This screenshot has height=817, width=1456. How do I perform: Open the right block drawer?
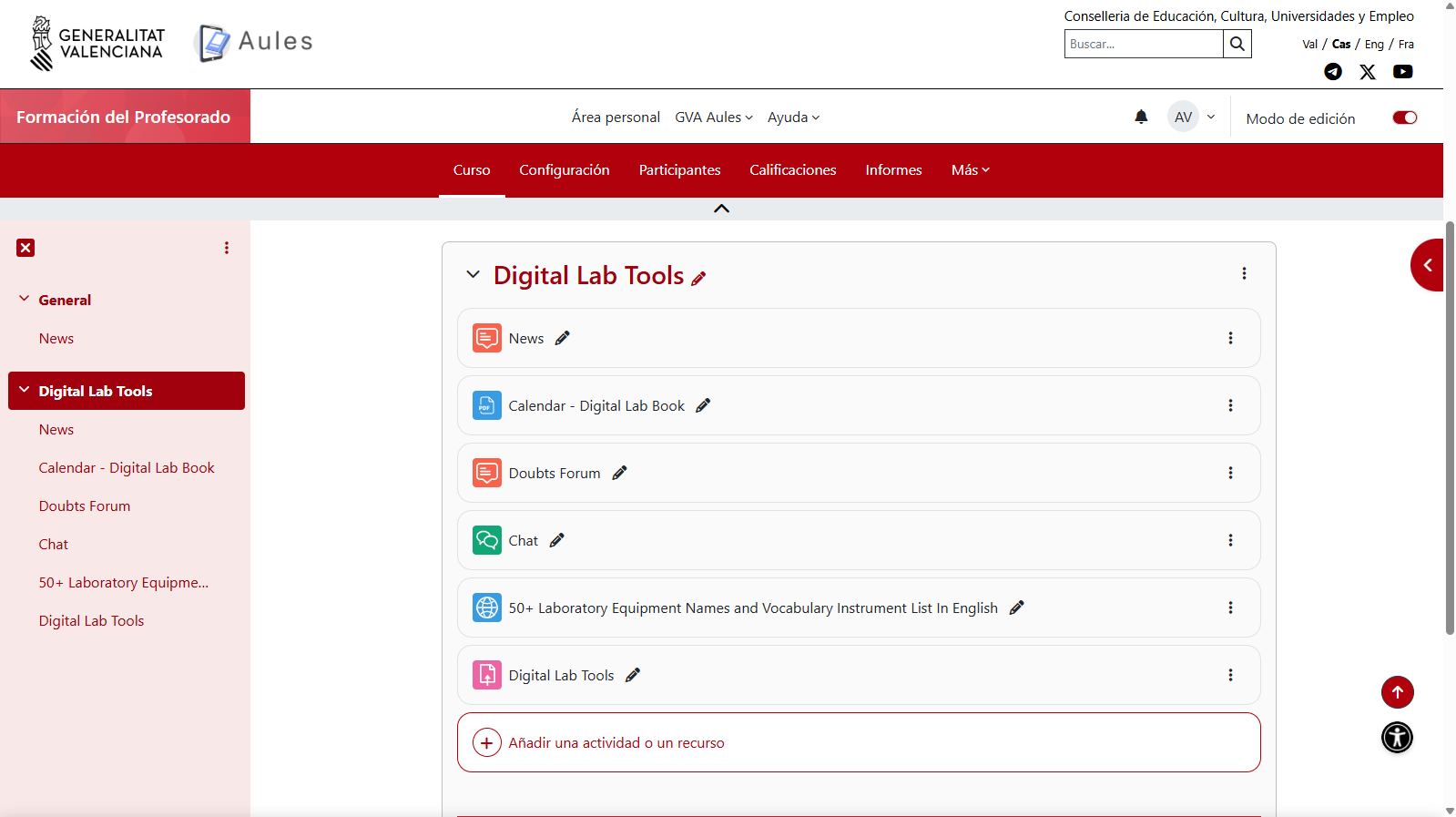coord(1427,265)
